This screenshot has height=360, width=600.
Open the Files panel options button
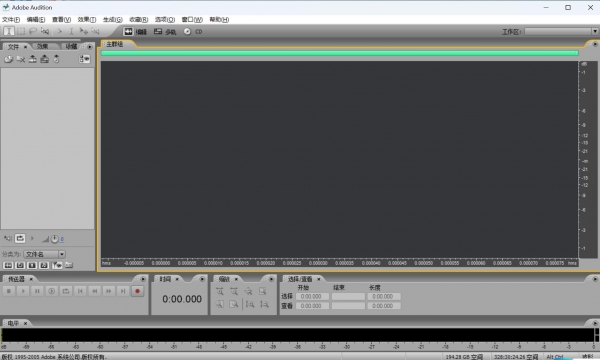pos(84,59)
